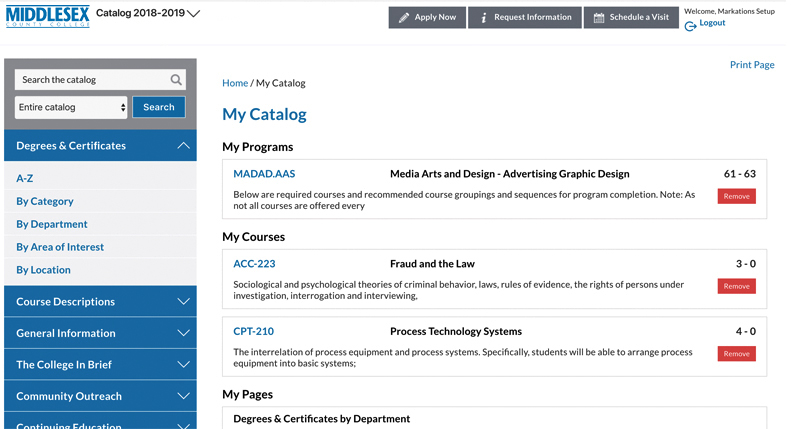Remove ACC-223 Fraud and the Law
The image size is (795, 429).
click(736, 286)
